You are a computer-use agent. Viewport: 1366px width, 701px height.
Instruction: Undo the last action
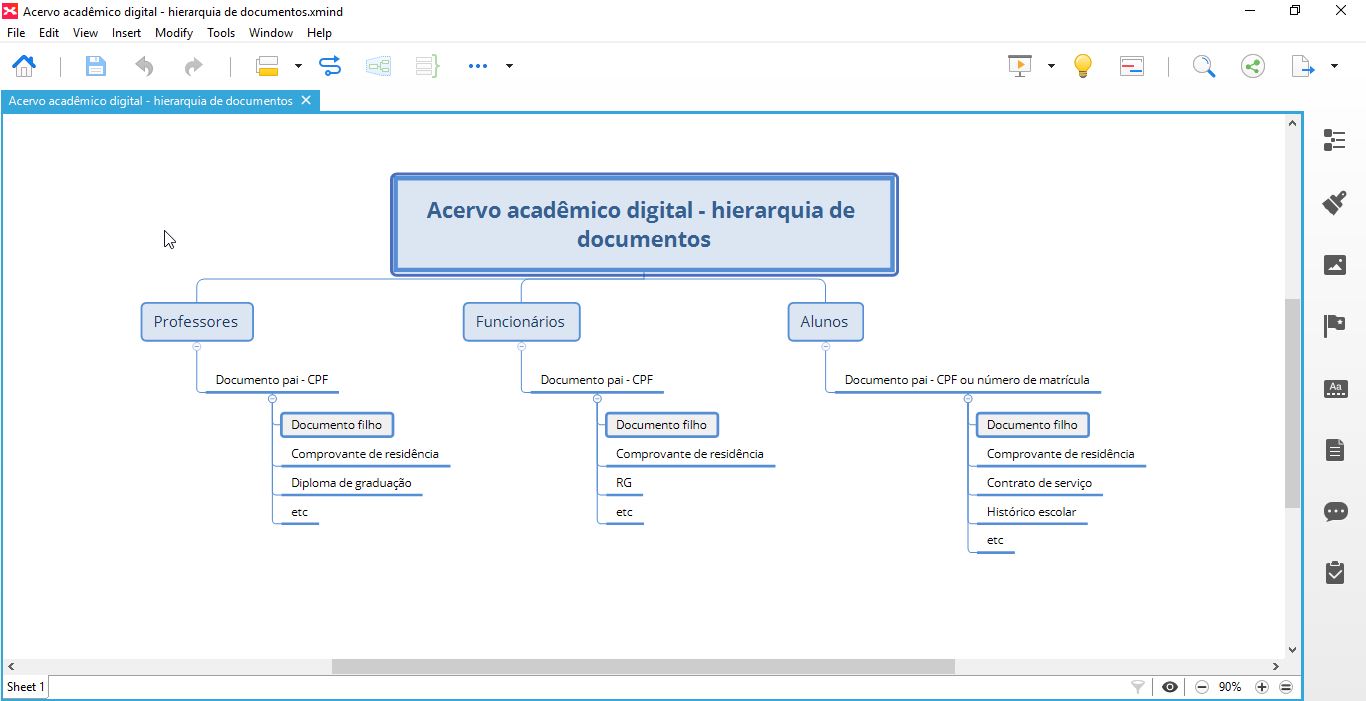[x=144, y=65]
